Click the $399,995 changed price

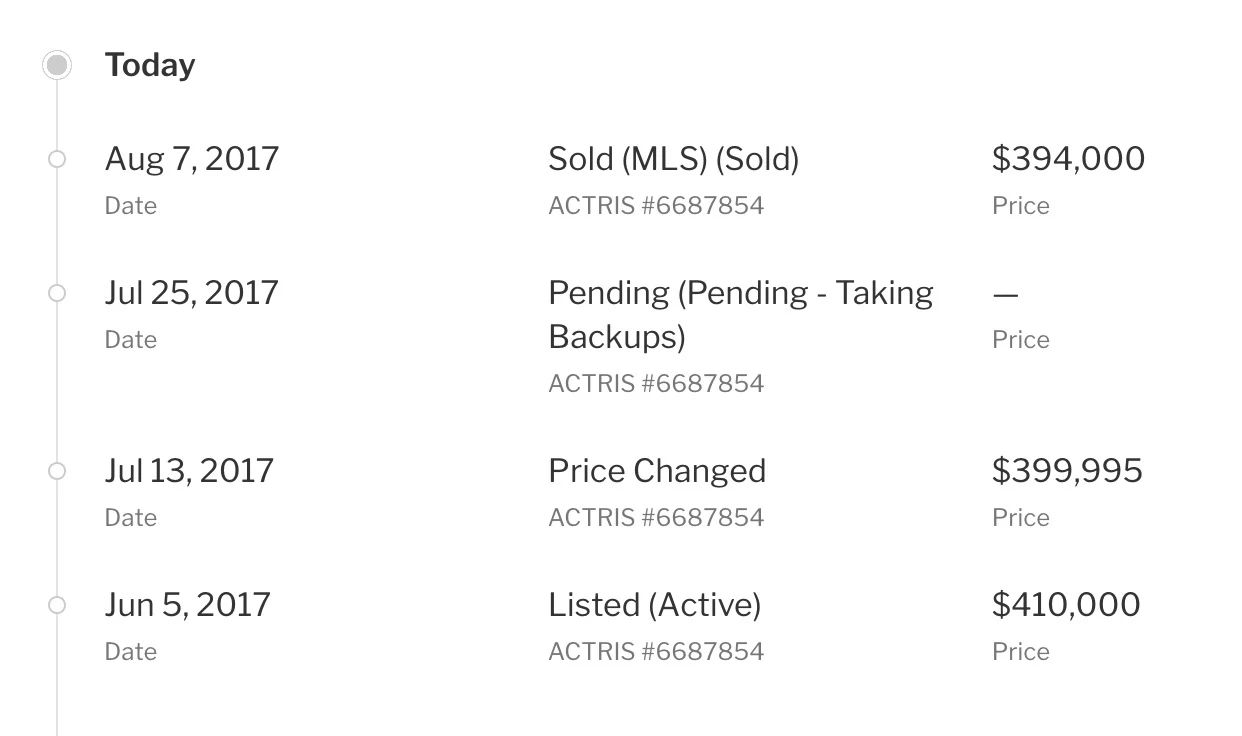pos(1067,471)
